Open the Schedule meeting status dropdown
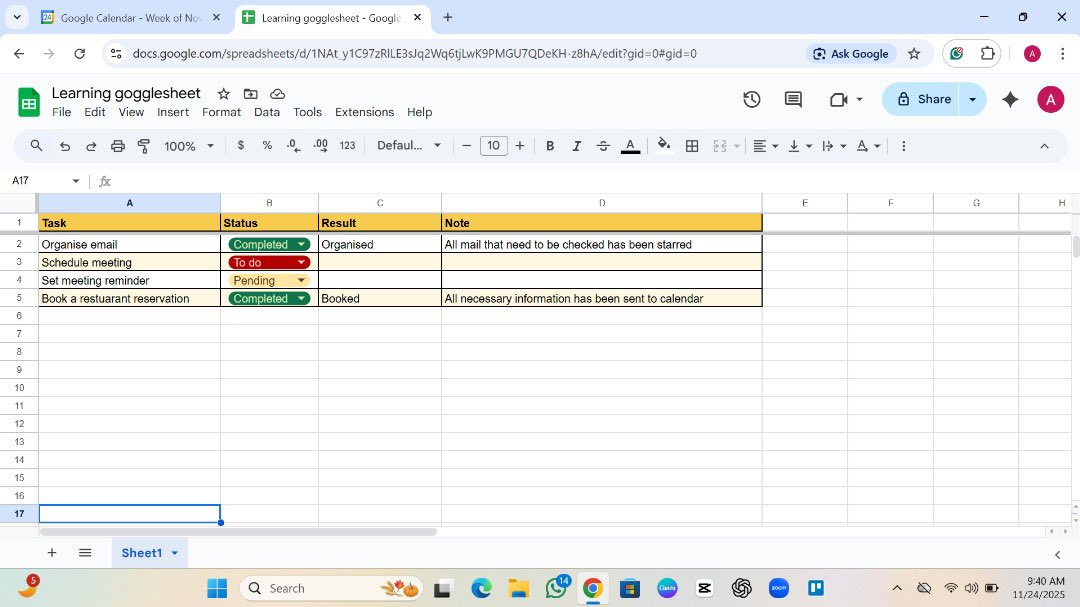Screen dimensions: 1080x607 [301, 262]
